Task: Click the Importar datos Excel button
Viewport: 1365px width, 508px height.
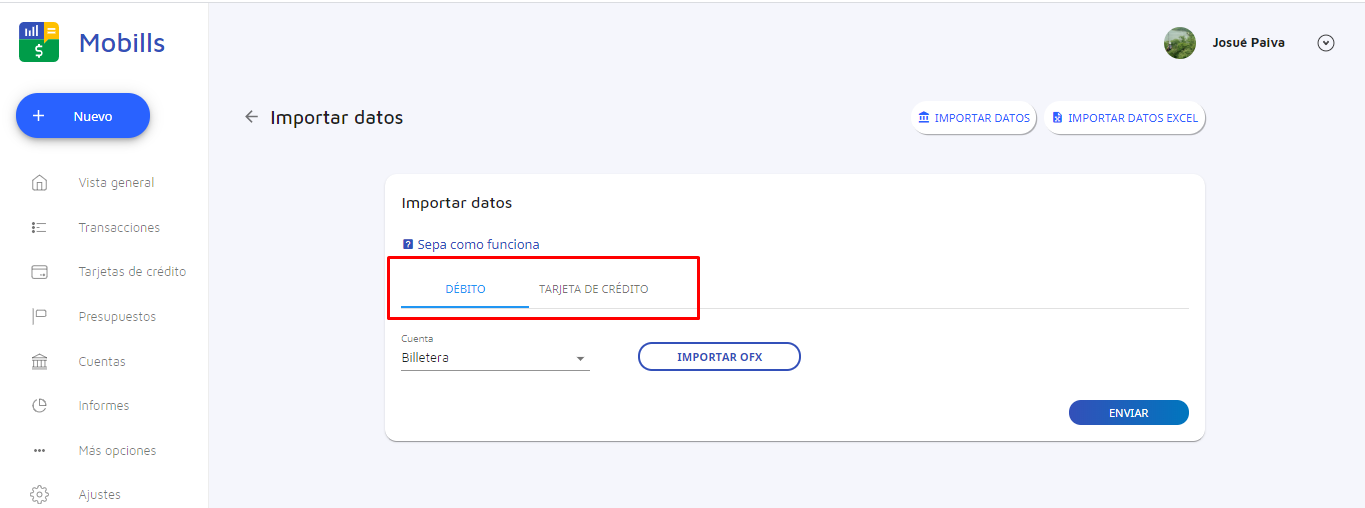Action: tap(1125, 118)
